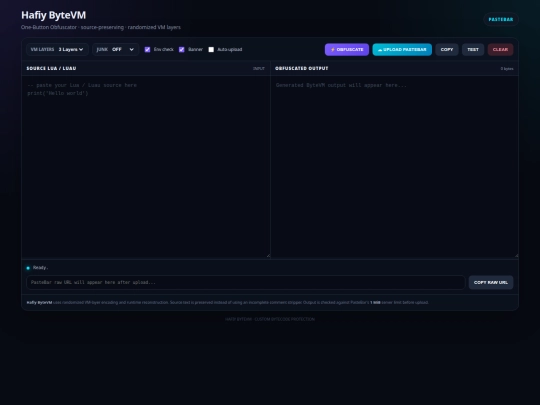Viewport: 540px width, 405px height.
Task: Open the Pastebar link at top right
Action: pyautogui.click(x=501, y=20)
